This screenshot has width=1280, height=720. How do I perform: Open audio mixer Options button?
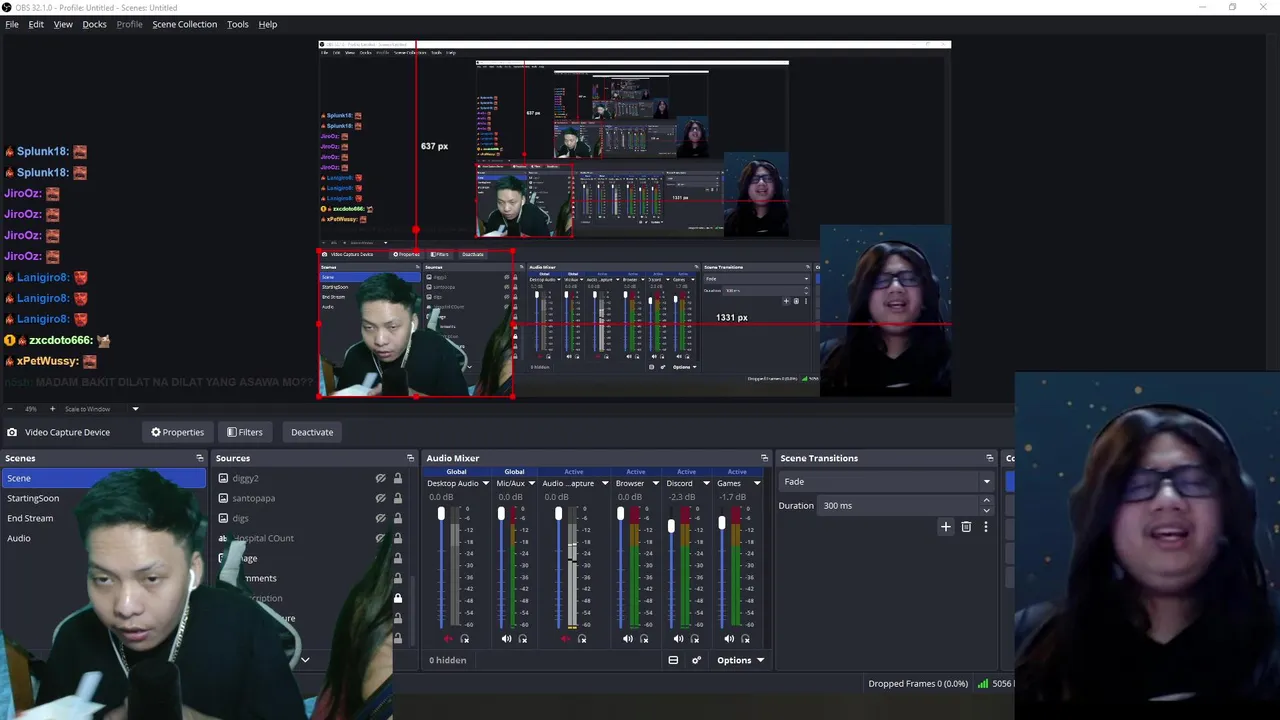[x=741, y=660]
